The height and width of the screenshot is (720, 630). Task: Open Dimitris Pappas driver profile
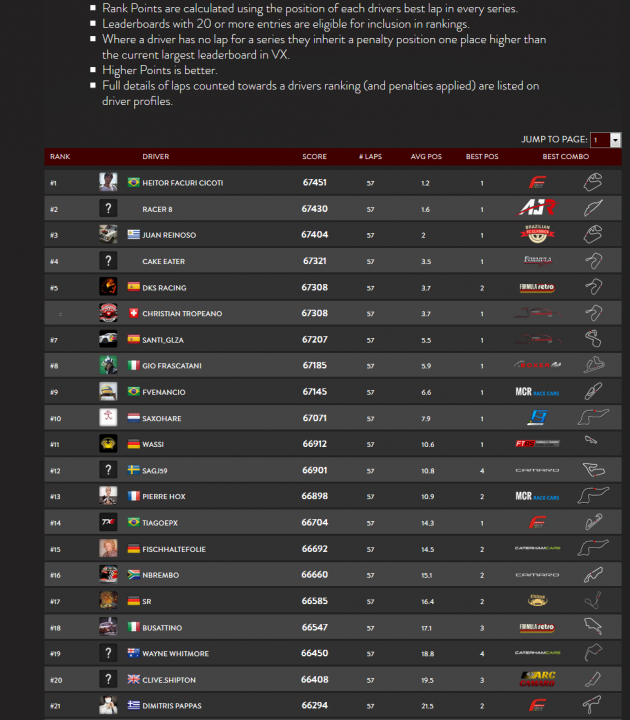pos(173,706)
